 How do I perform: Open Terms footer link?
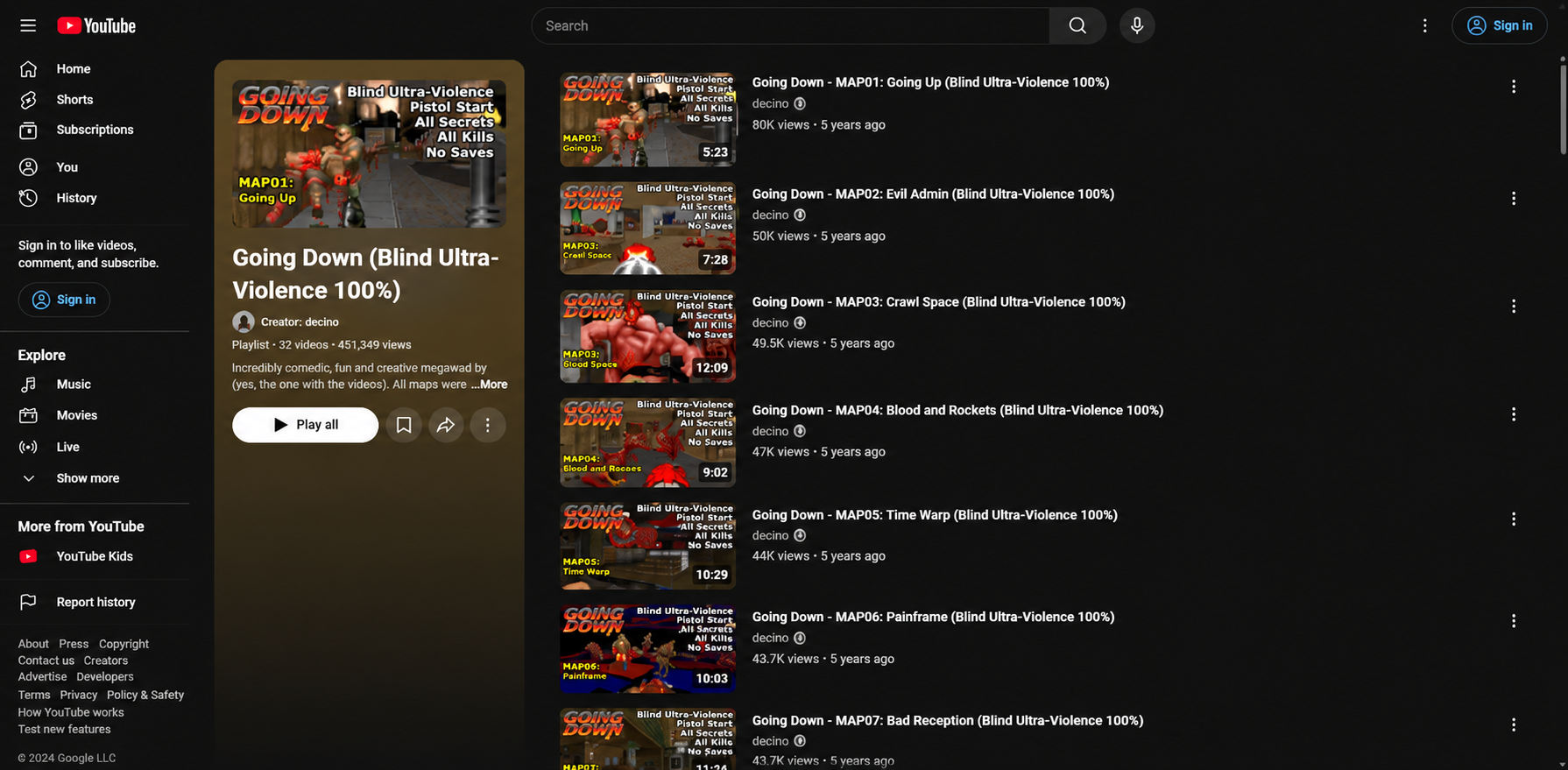[x=34, y=695]
